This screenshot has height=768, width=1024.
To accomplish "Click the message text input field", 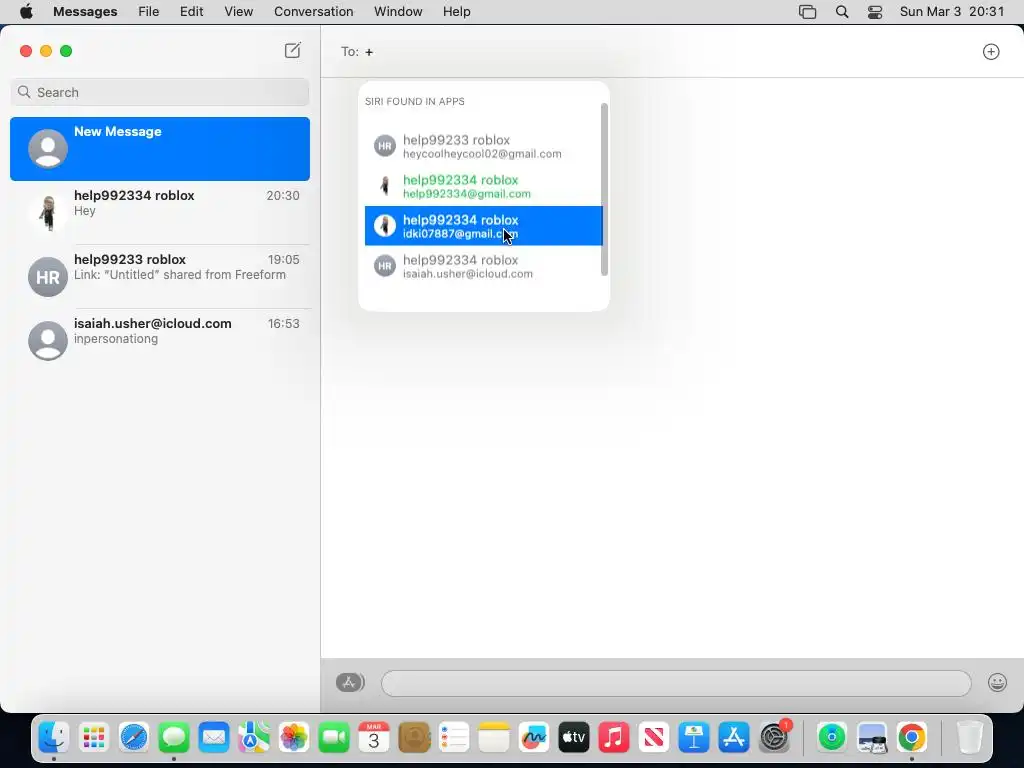I will tap(676, 683).
